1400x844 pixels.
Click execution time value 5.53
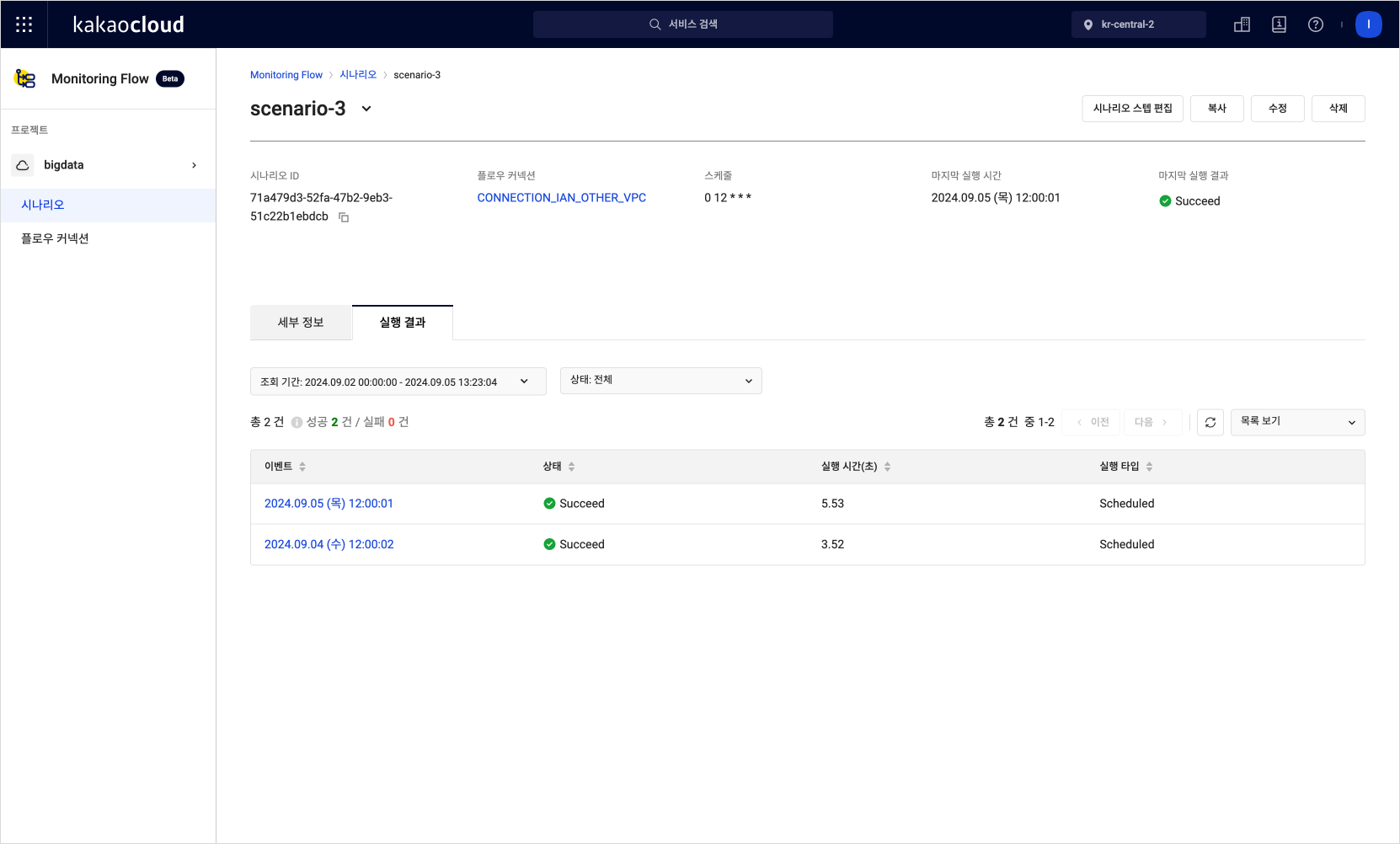[x=832, y=504]
